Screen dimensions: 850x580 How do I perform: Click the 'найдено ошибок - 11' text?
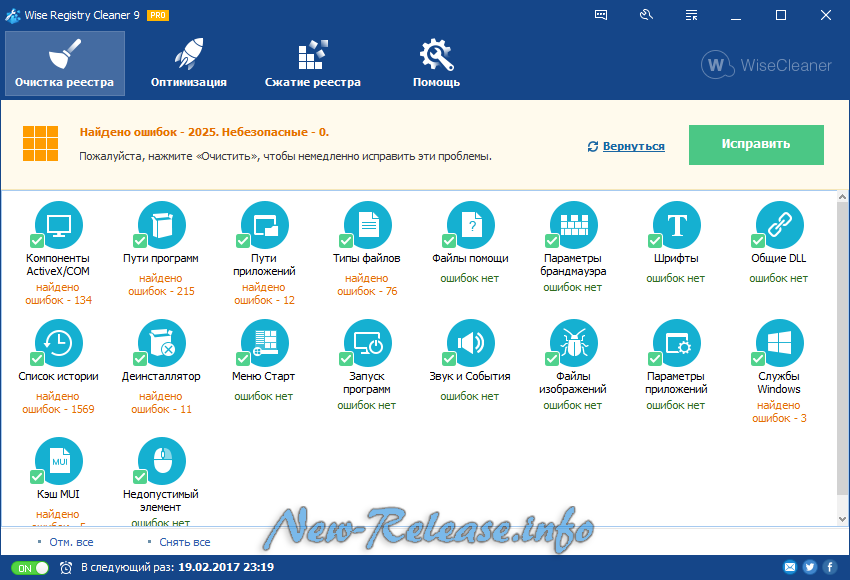pyautogui.click(x=161, y=403)
